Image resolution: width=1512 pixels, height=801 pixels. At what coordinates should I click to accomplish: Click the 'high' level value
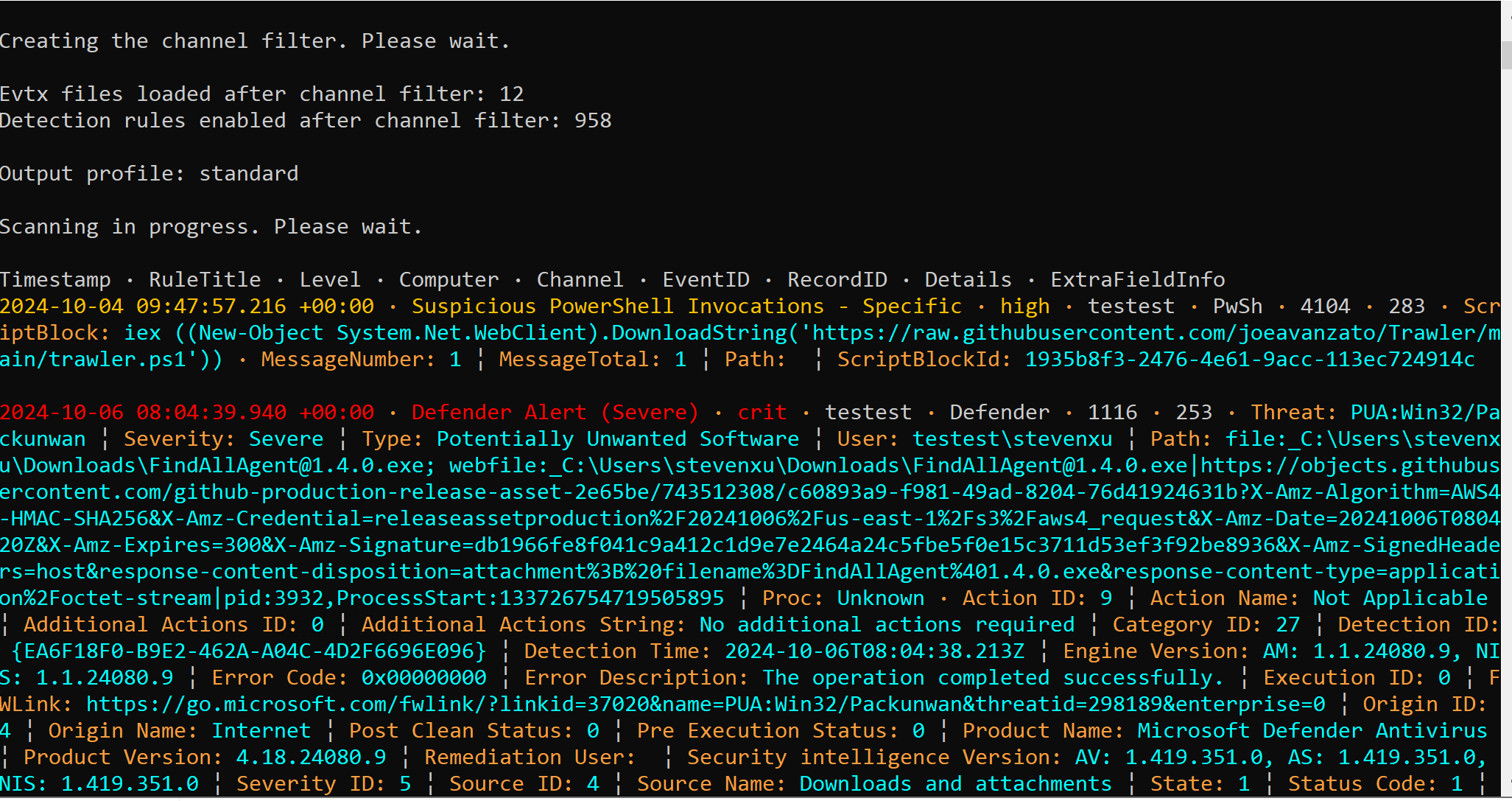[x=1024, y=307]
